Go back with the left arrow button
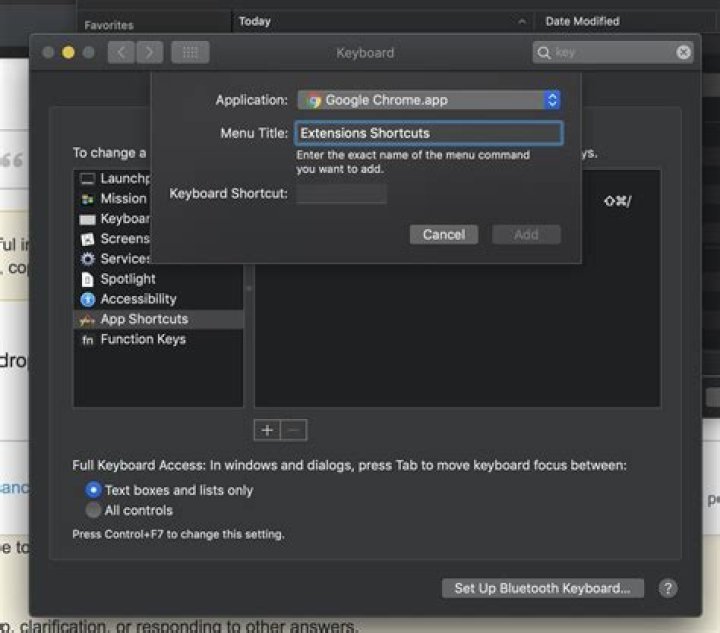Screen dimensions: 720x633 coord(121,52)
